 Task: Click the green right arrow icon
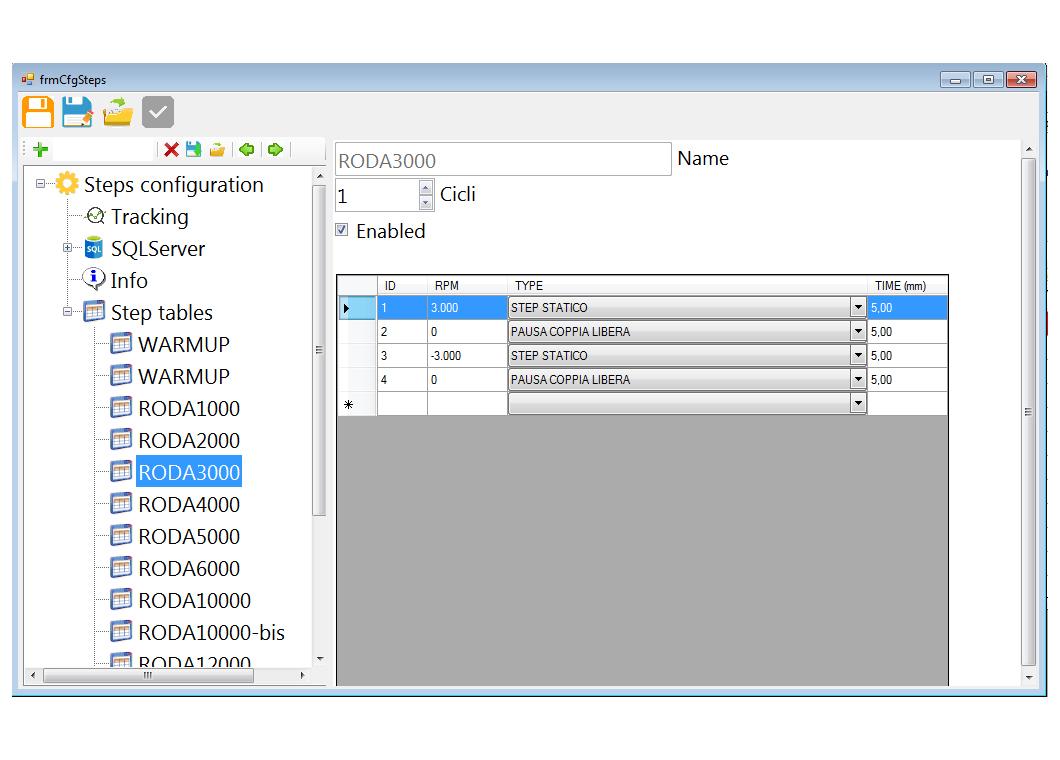pyautogui.click(x=275, y=150)
